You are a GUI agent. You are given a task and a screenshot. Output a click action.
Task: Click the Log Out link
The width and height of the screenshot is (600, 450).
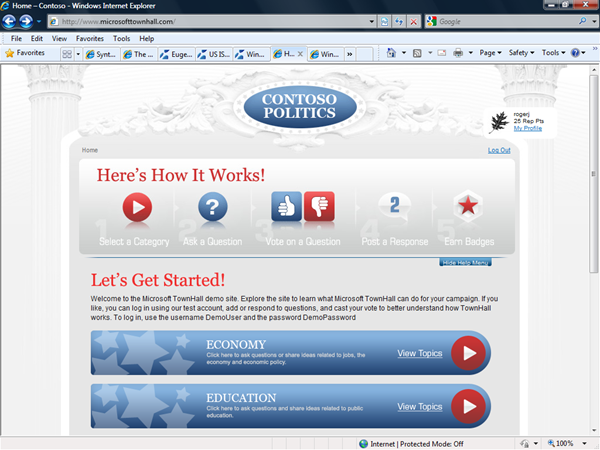click(499, 150)
